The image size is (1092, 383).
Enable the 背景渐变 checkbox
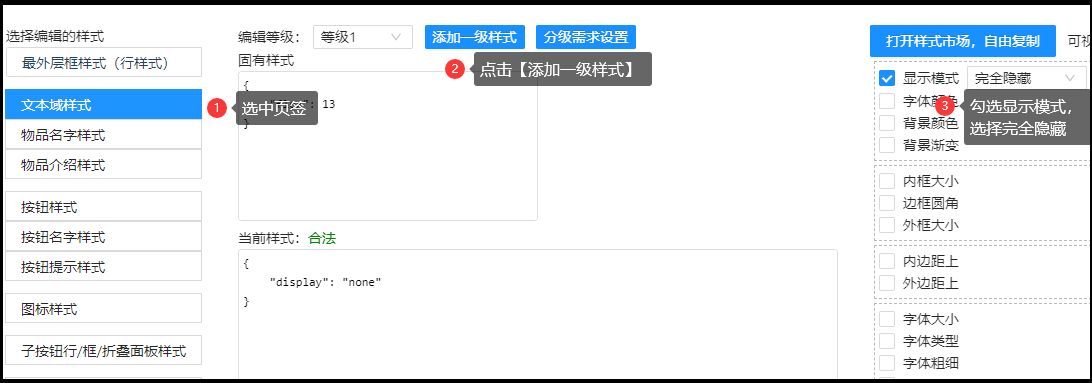[887, 146]
